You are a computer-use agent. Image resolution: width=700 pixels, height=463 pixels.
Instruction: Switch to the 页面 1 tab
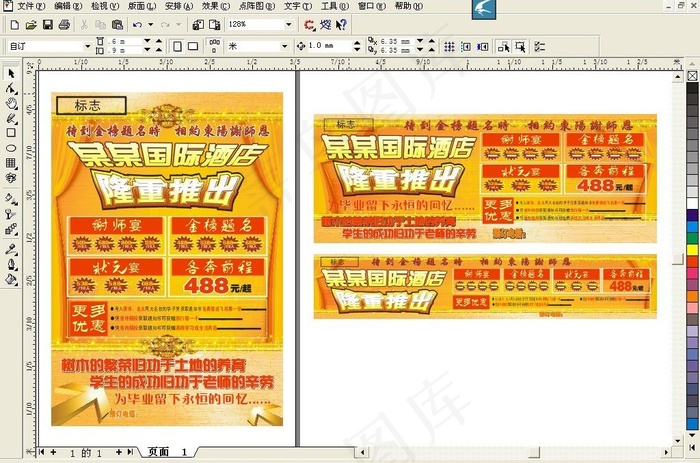[x=167, y=452]
